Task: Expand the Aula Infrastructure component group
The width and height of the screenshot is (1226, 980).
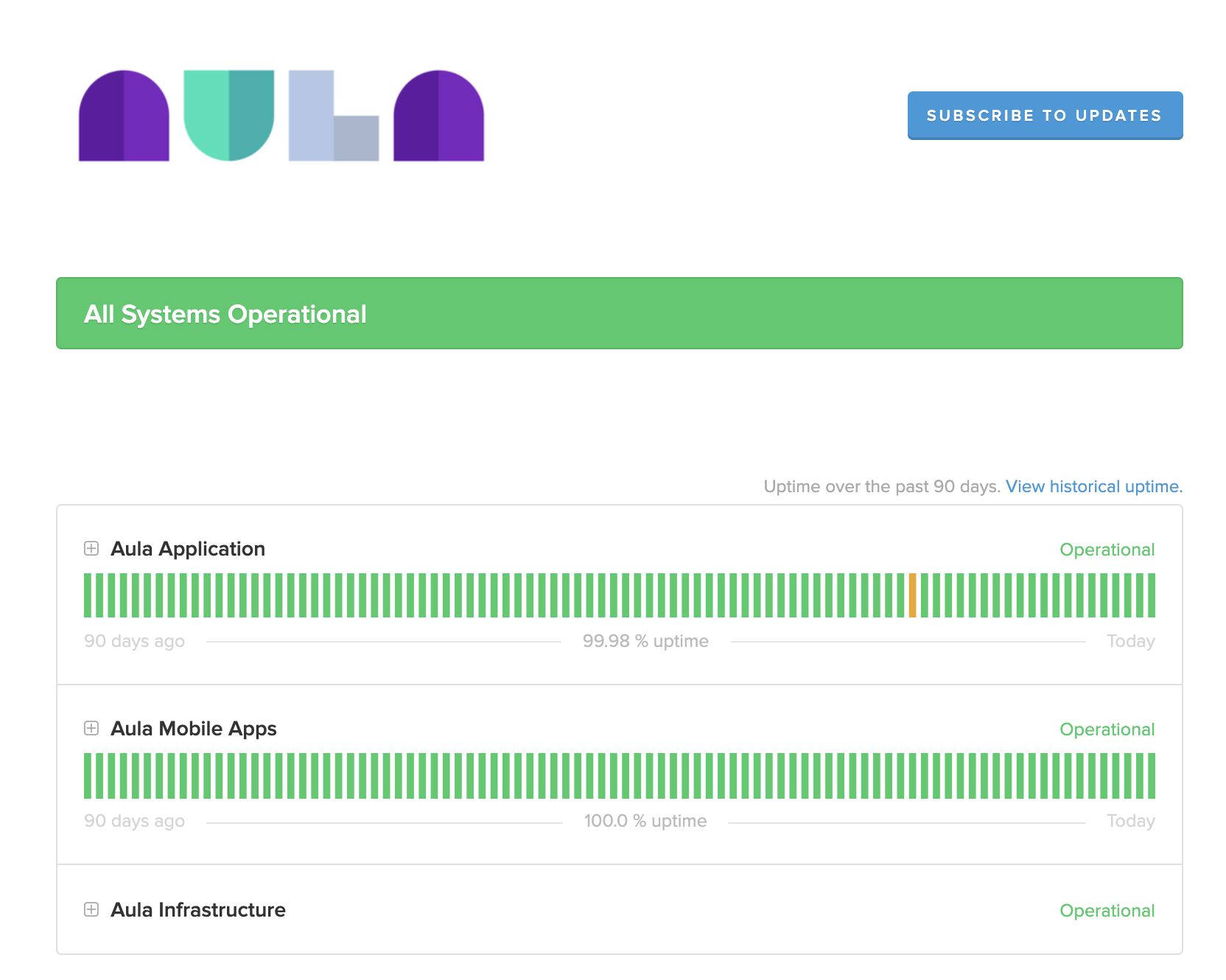Action: pyautogui.click(x=91, y=909)
